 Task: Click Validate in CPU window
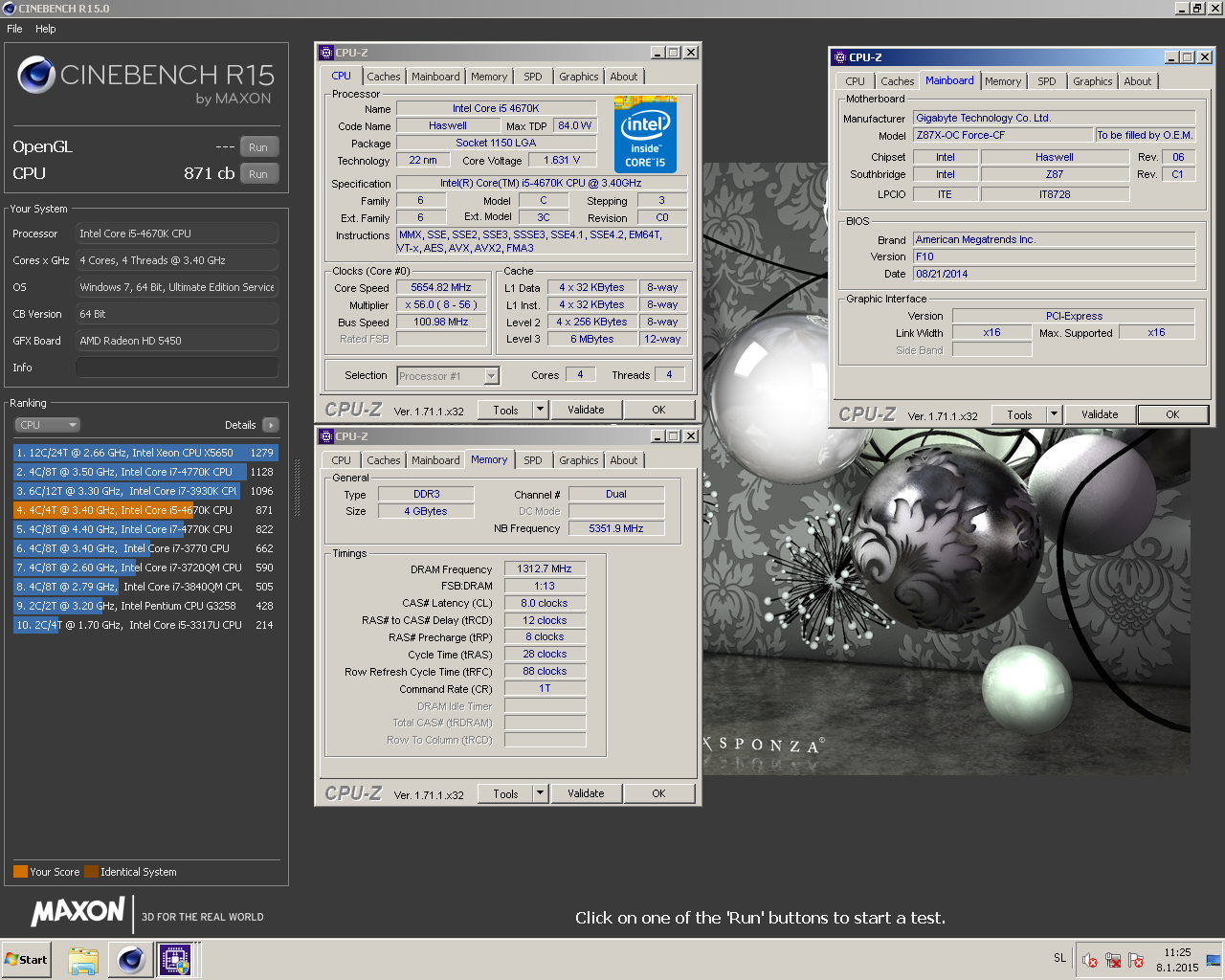tap(586, 410)
